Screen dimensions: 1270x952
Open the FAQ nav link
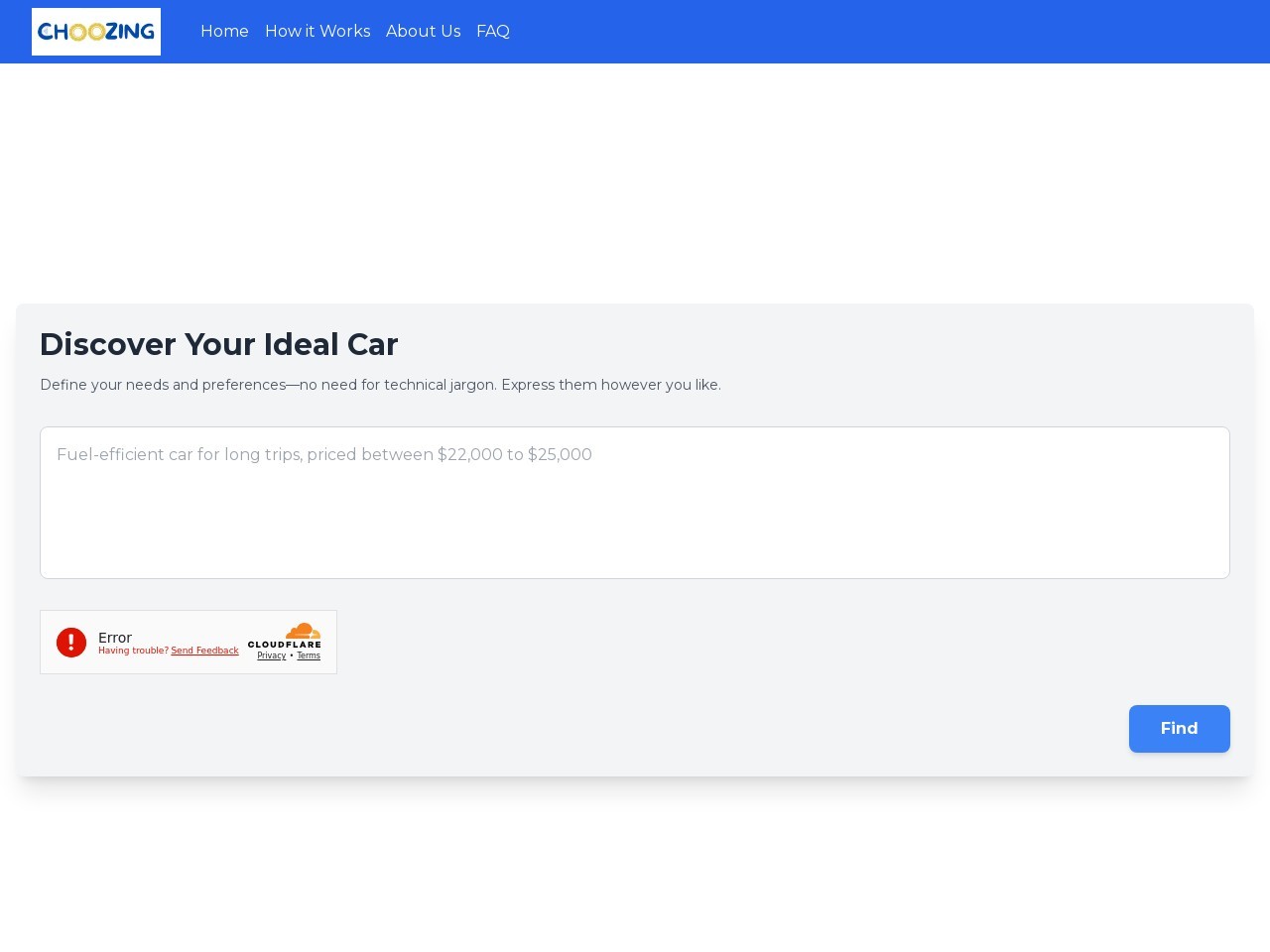pos(493,32)
